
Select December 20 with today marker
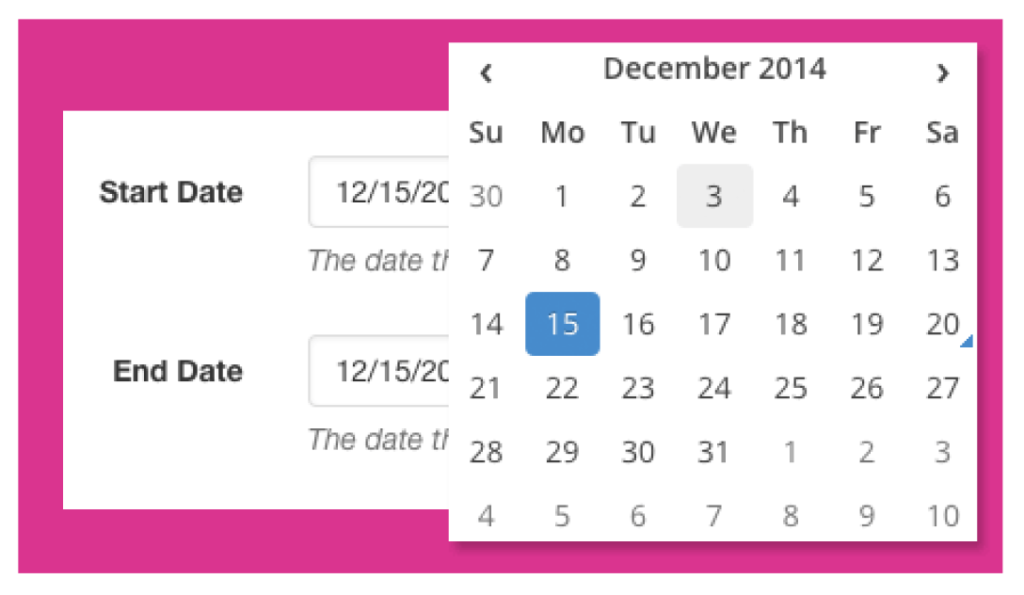point(942,324)
